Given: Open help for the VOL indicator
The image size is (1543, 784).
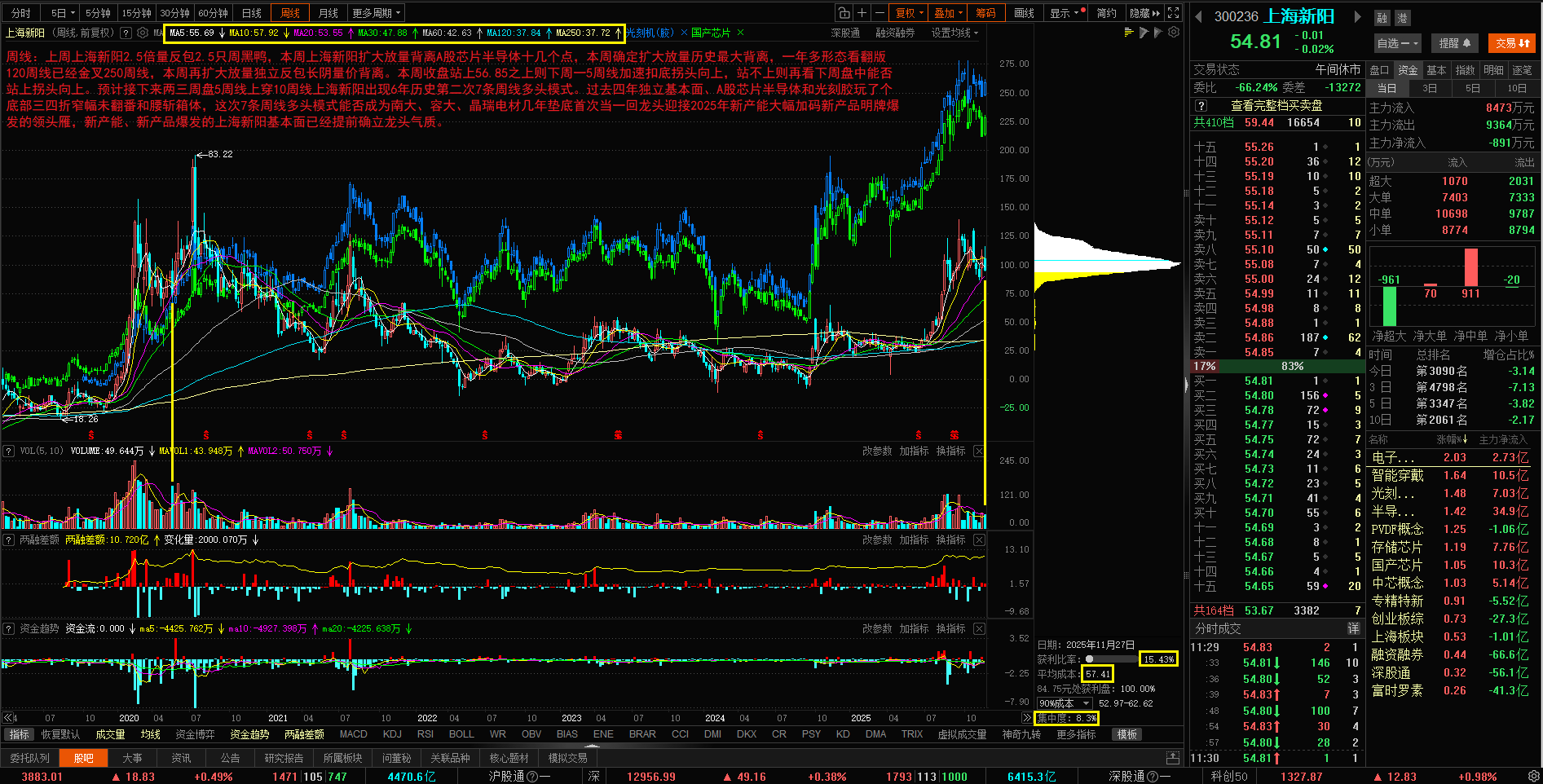Looking at the screenshot, I should (x=9, y=451).
